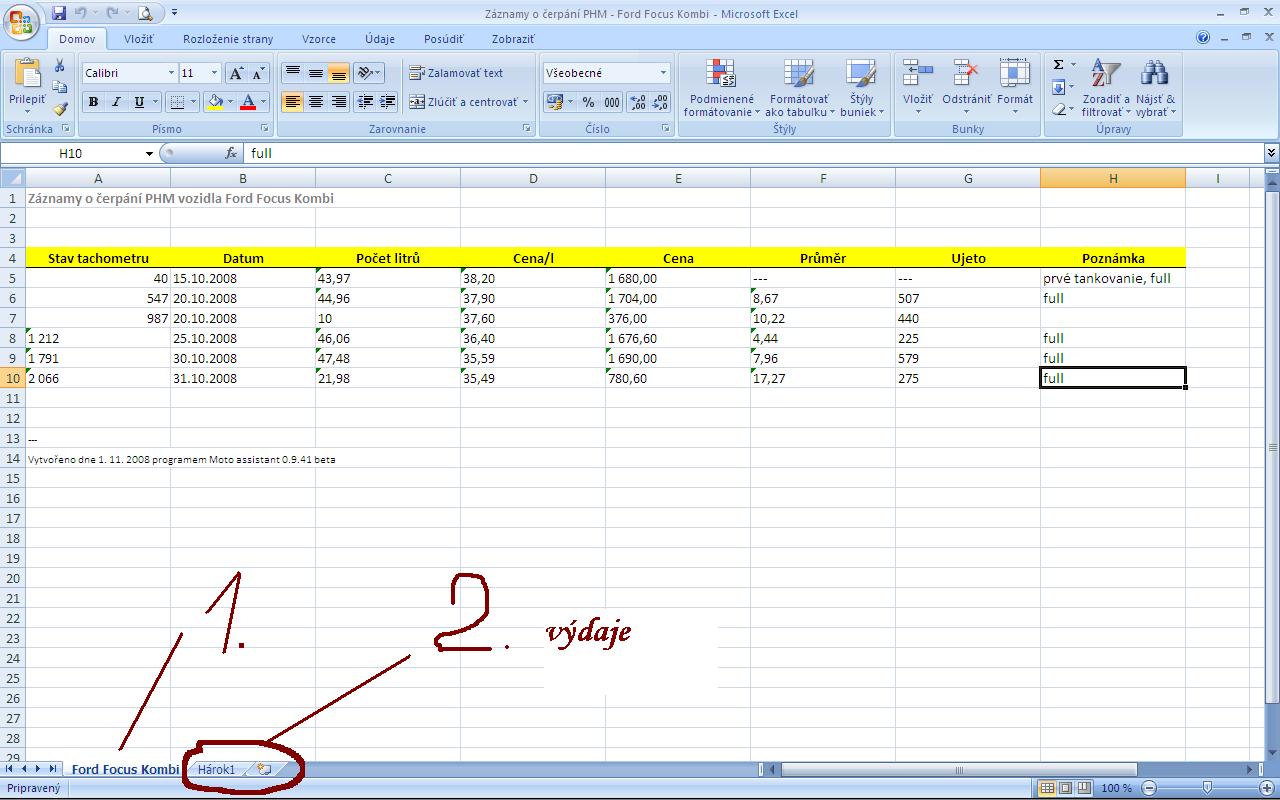This screenshot has width=1280, height=800.
Task: Click the percent style icon
Action: click(x=588, y=102)
